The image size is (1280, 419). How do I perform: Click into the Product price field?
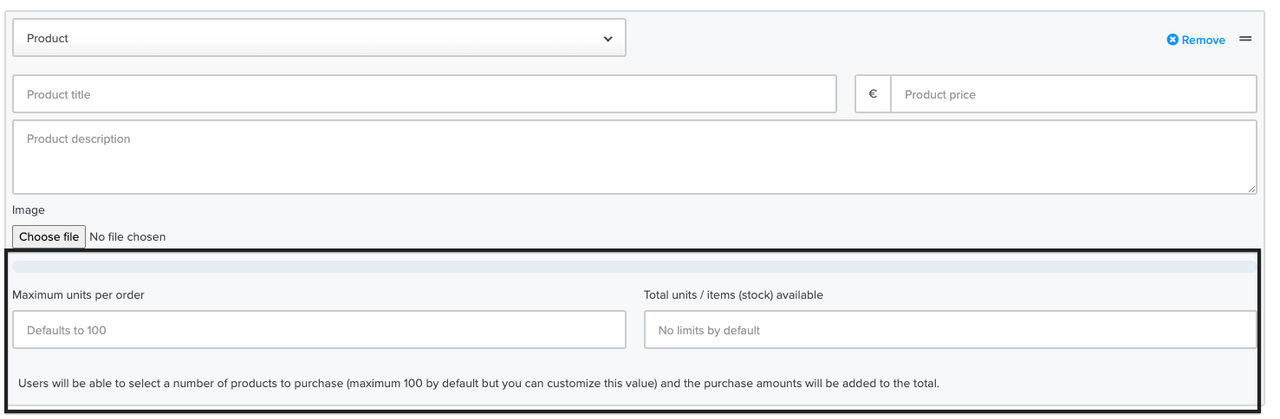[x=1073, y=94]
